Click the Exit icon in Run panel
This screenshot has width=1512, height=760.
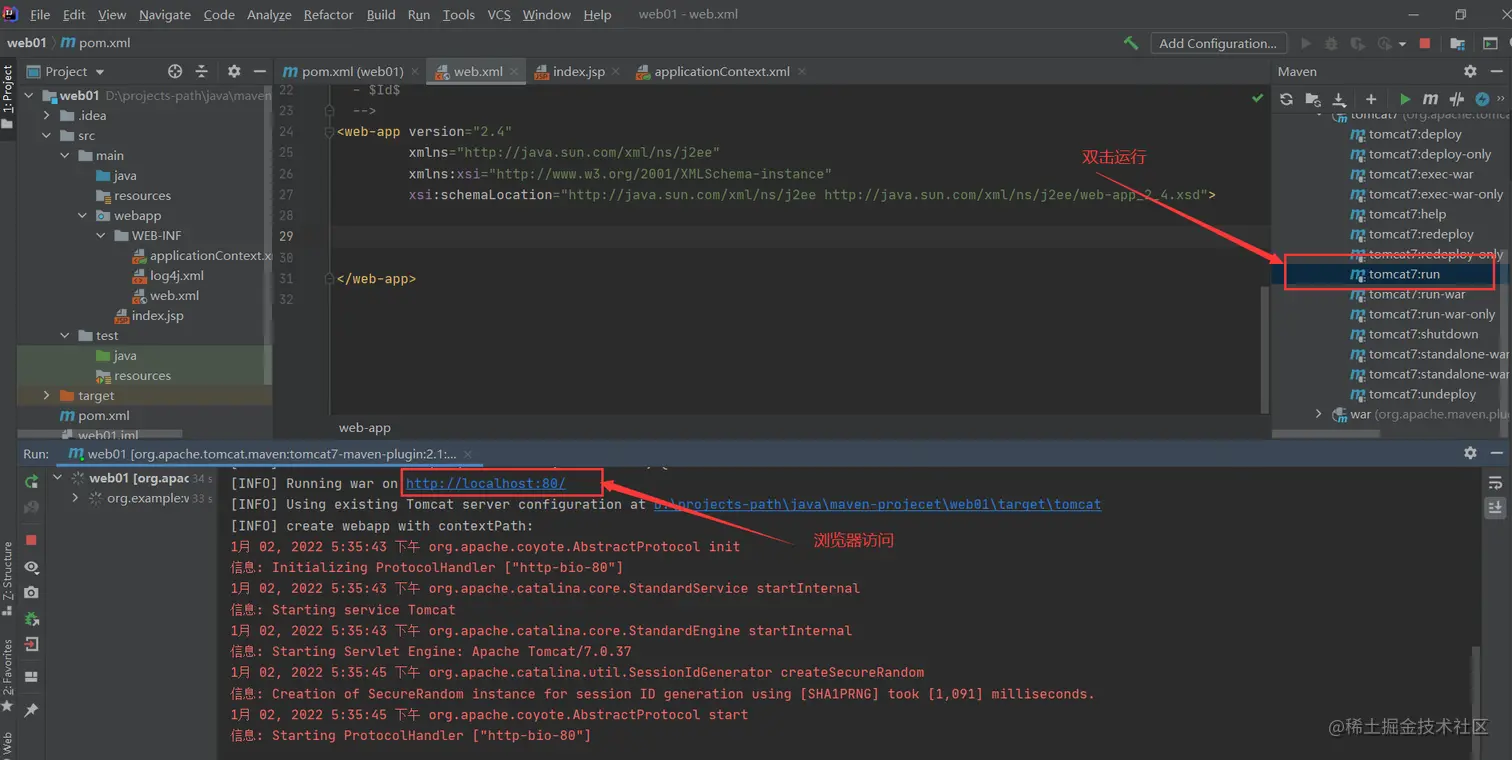pyautogui.click(x=31, y=645)
